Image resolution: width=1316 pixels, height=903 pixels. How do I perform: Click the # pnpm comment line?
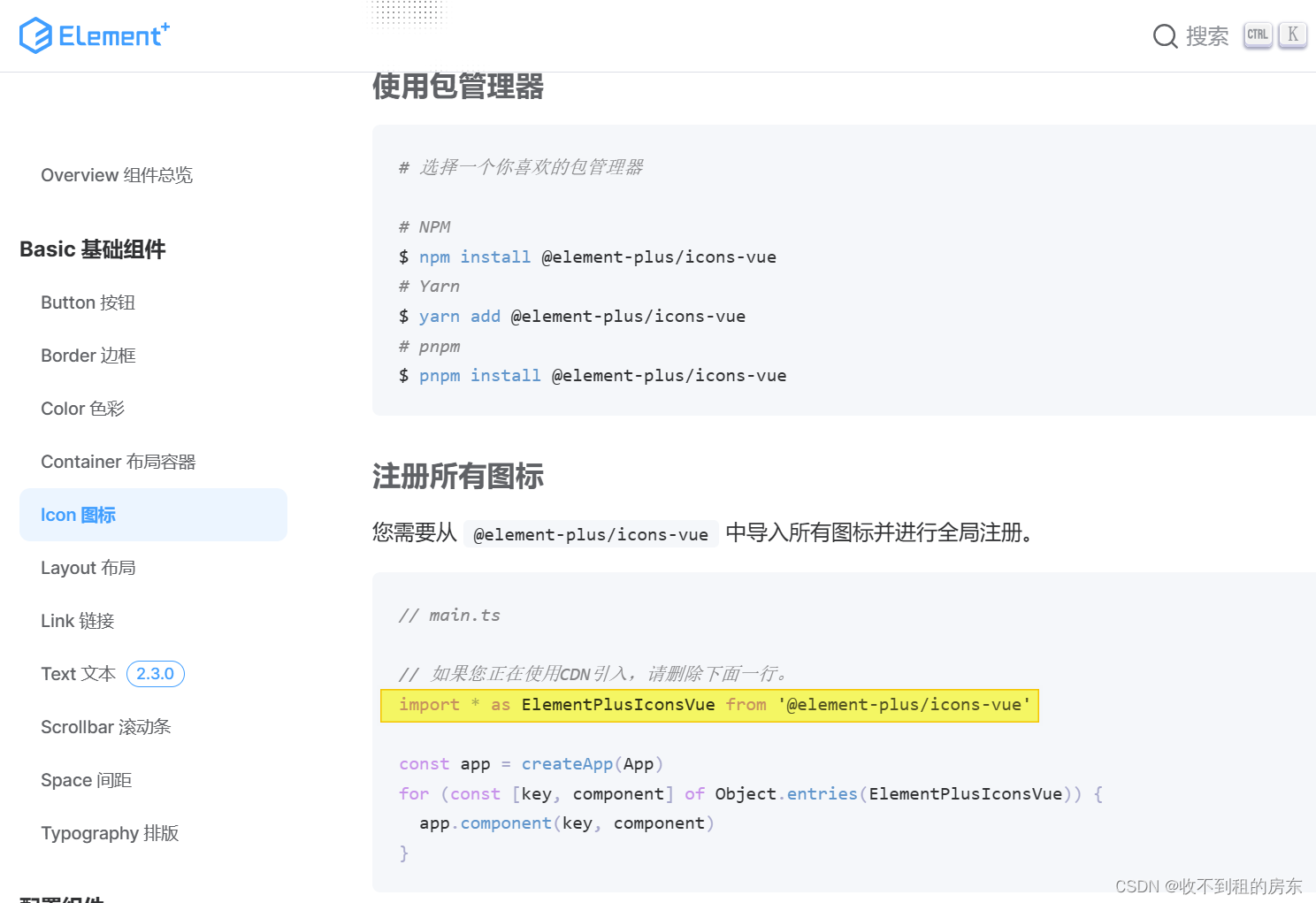point(429,347)
